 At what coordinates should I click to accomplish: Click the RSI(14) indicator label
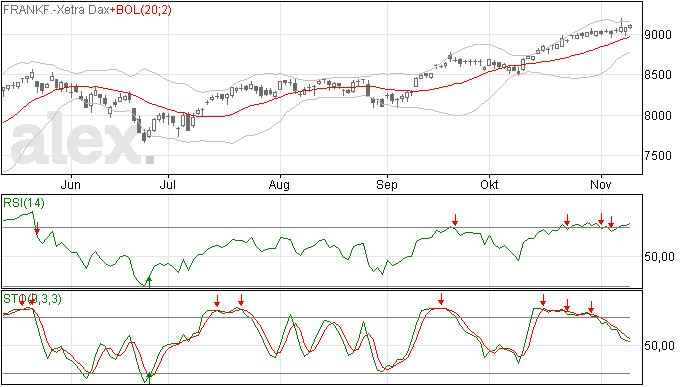24,203
